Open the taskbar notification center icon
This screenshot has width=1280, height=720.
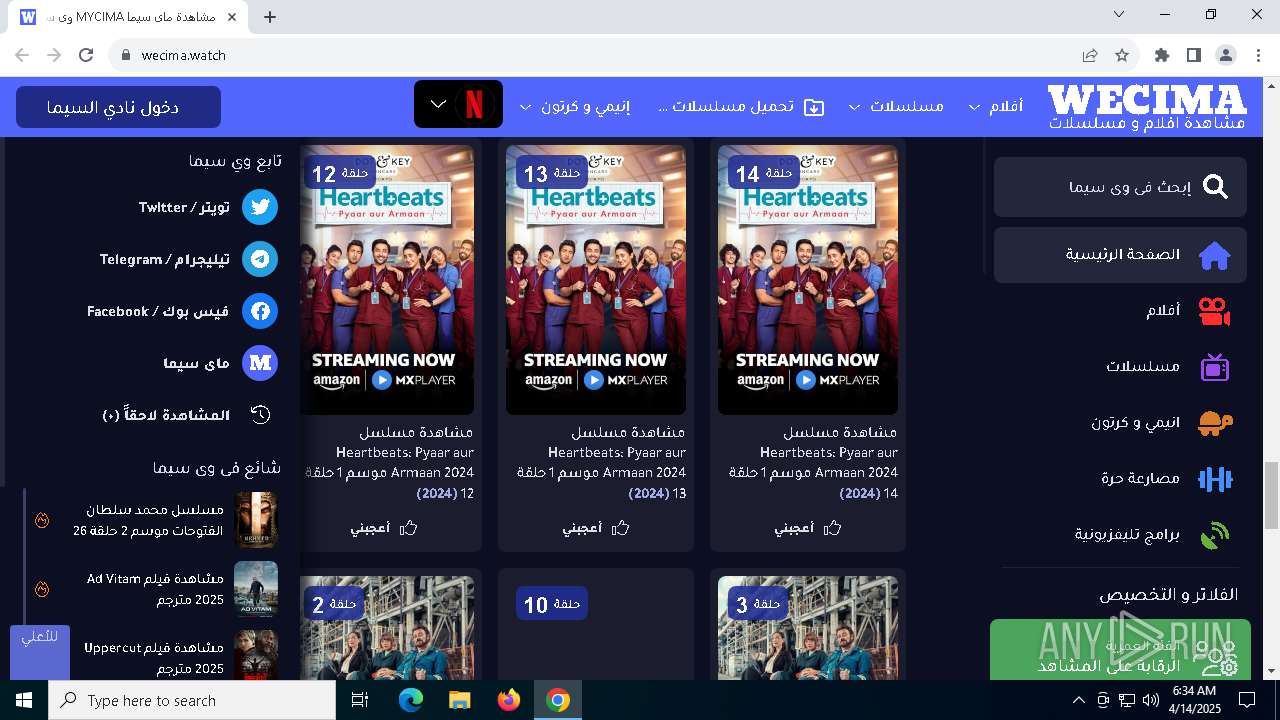click(x=1247, y=700)
